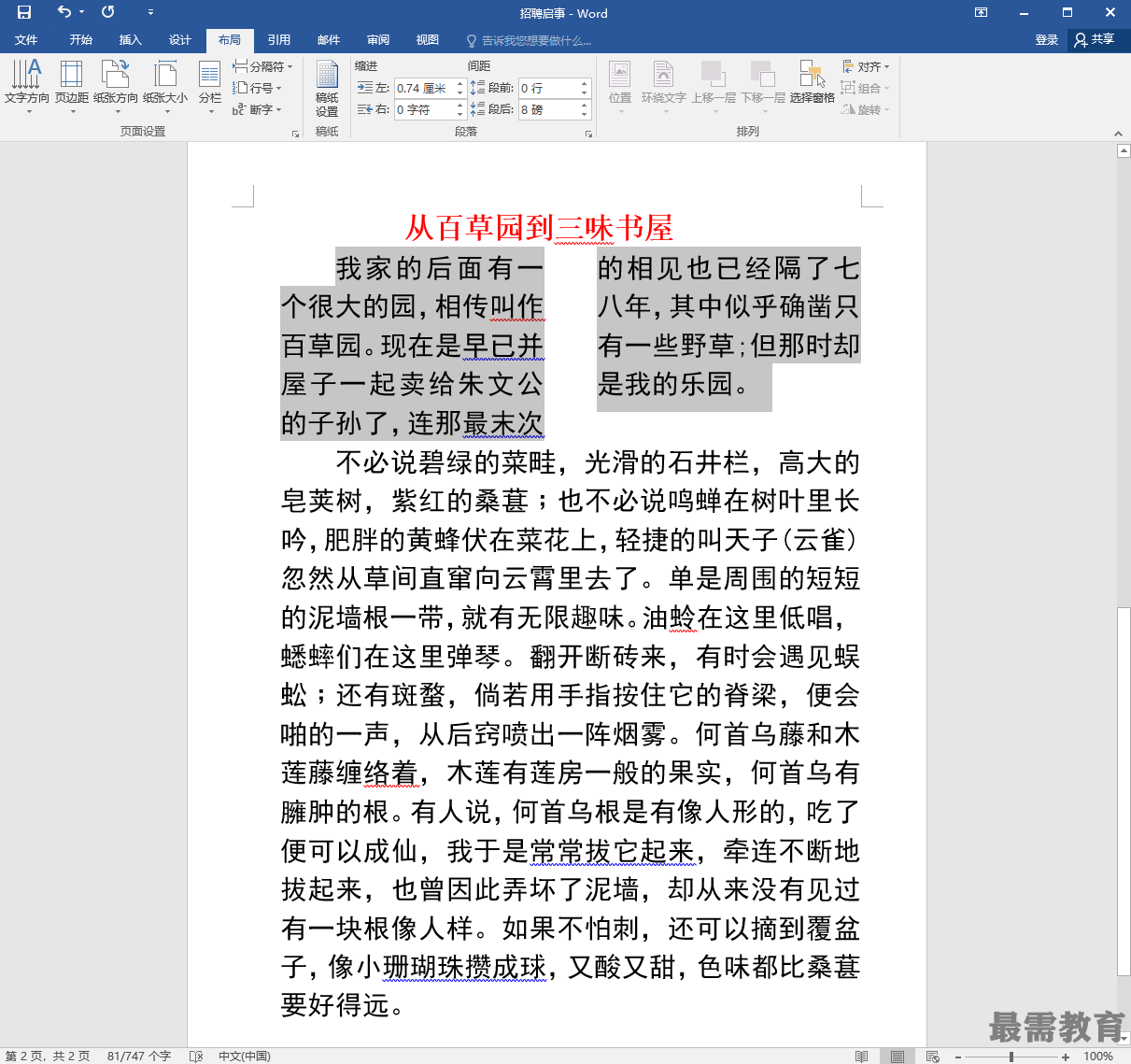Undo the last action
This screenshot has width=1131, height=1064.
tap(64, 12)
